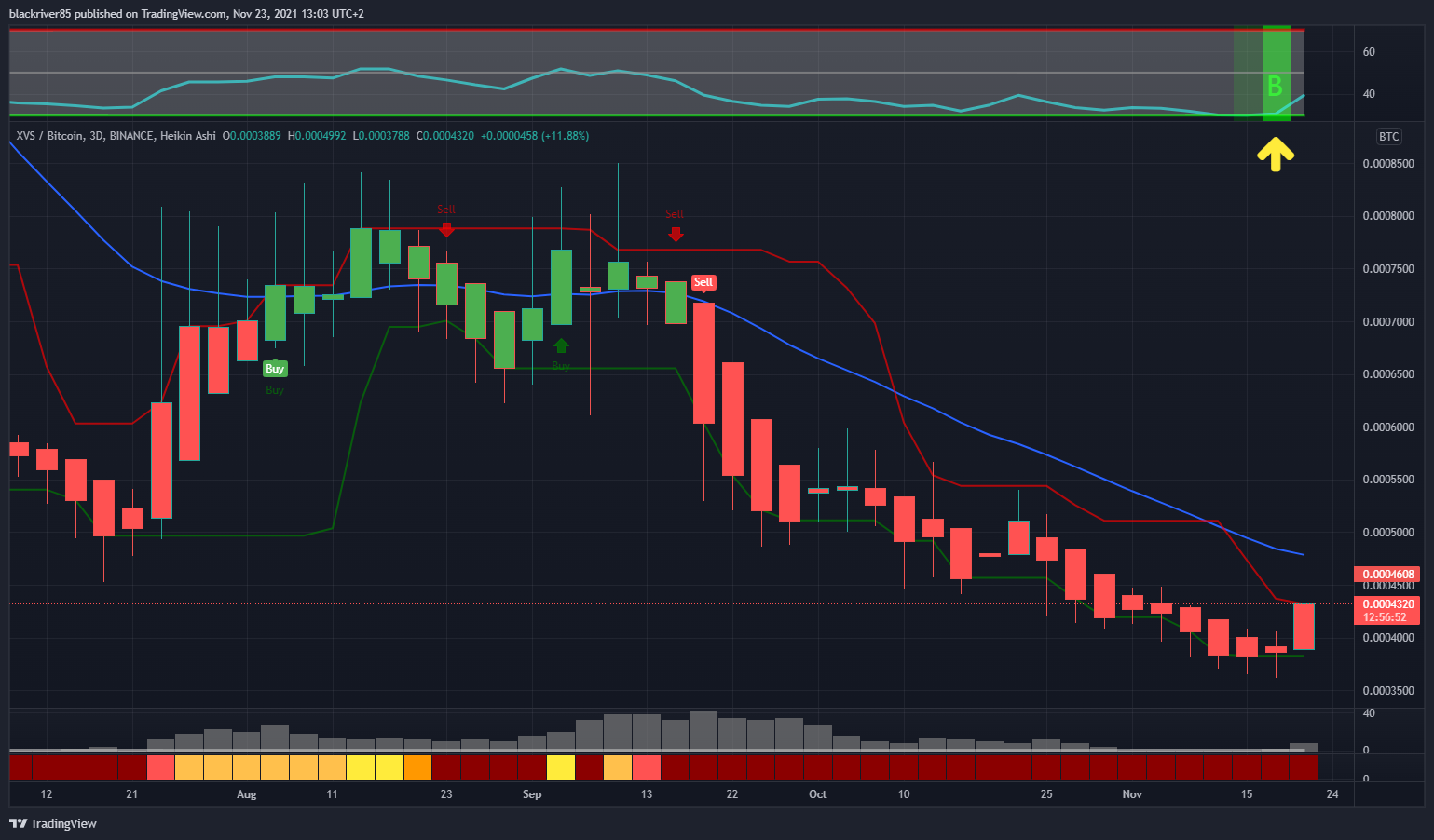
Task: Click the orange cell in bottom heat strip
Action: pyautogui.click(x=417, y=767)
